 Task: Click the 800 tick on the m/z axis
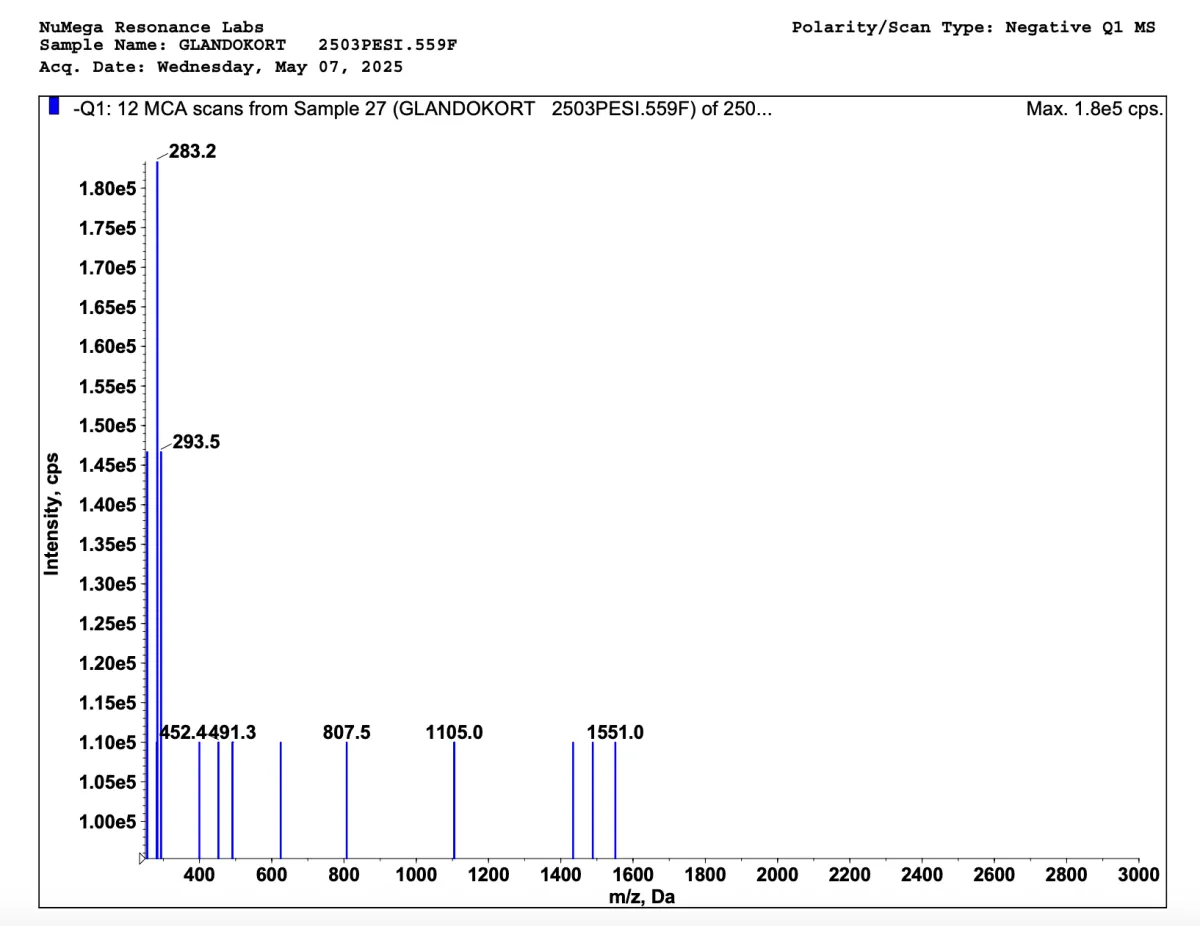pos(344,875)
